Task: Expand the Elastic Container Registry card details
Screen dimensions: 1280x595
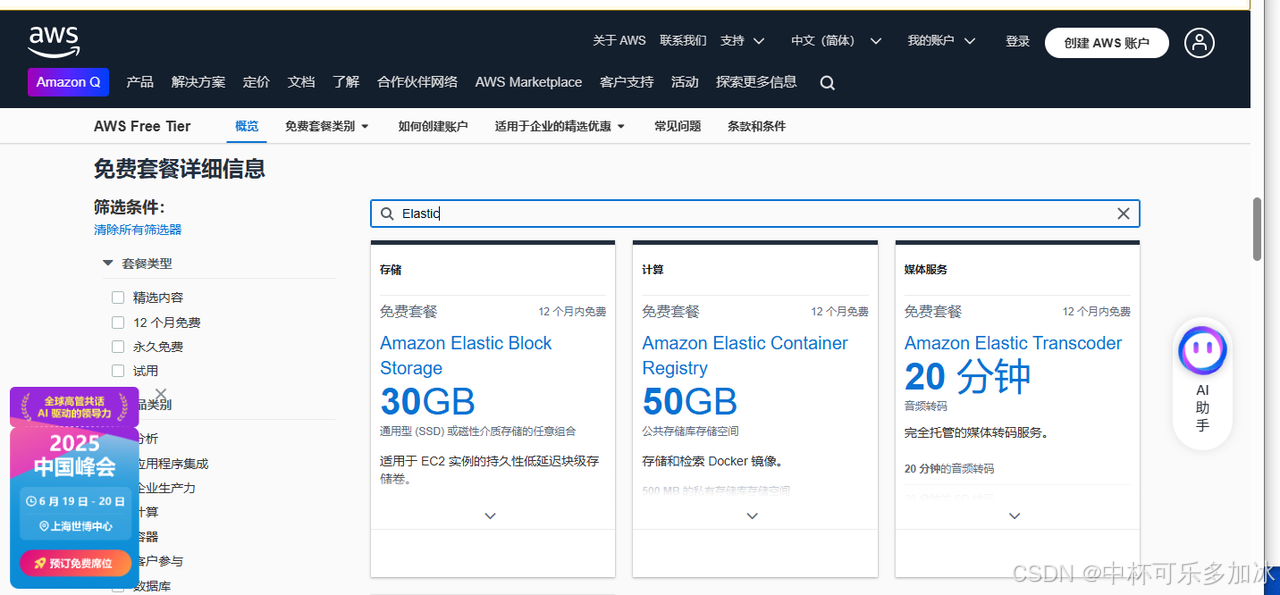Action: click(x=753, y=516)
